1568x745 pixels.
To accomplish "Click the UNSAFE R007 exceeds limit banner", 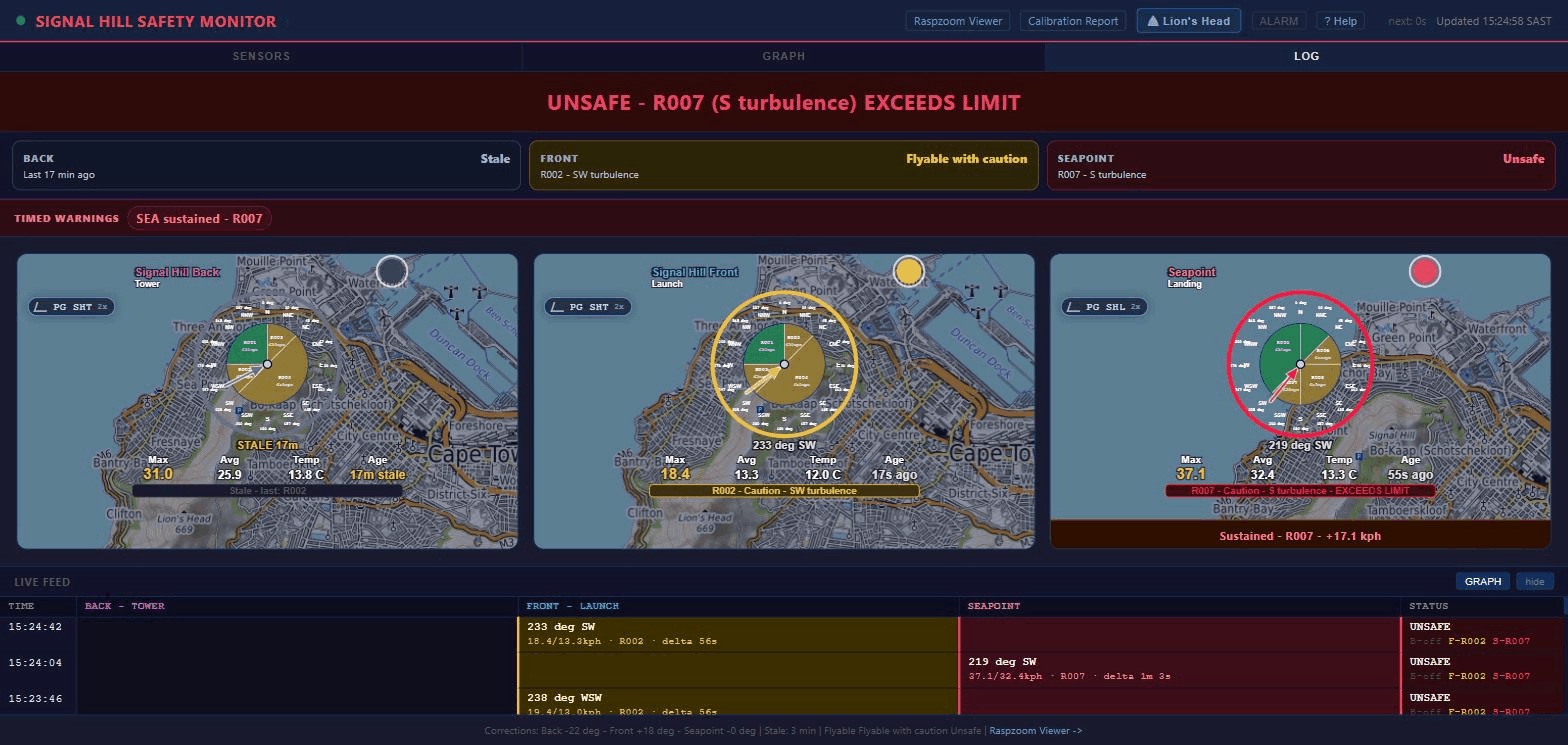I will (784, 102).
